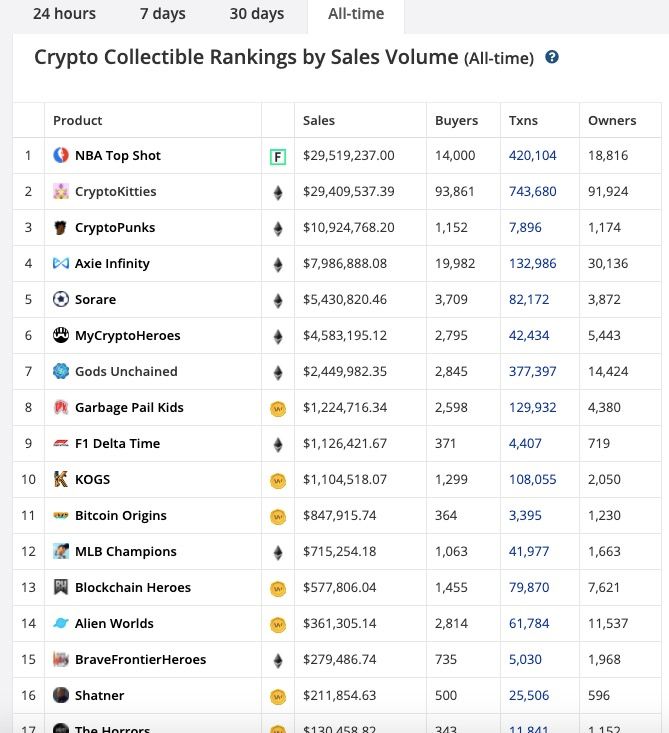Click the Sorare soccer ball icon
669x733 pixels.
click(x=61, y=299)
